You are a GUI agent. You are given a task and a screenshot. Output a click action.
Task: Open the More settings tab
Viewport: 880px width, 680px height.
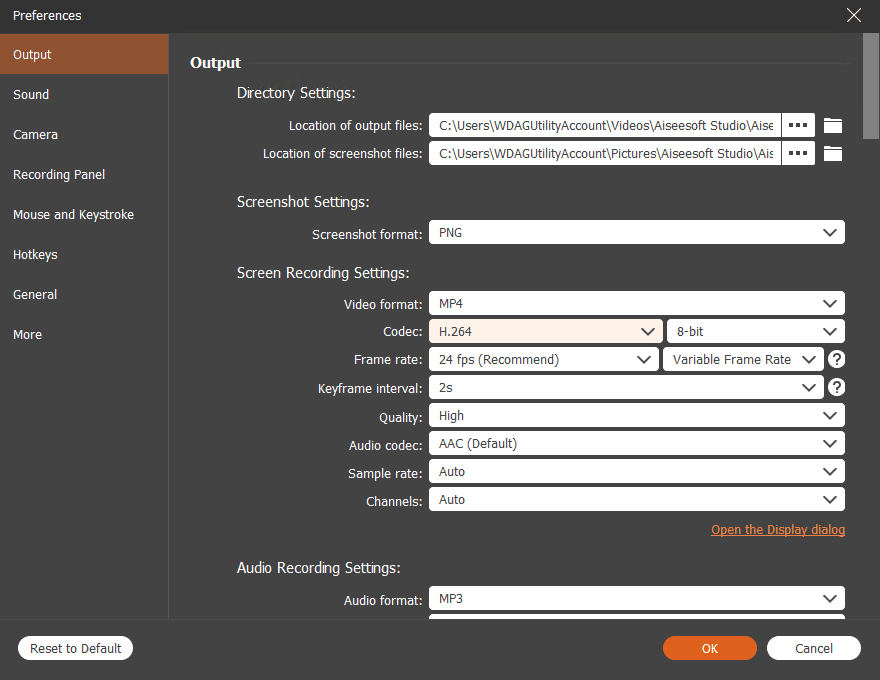[x=84, y=334]
